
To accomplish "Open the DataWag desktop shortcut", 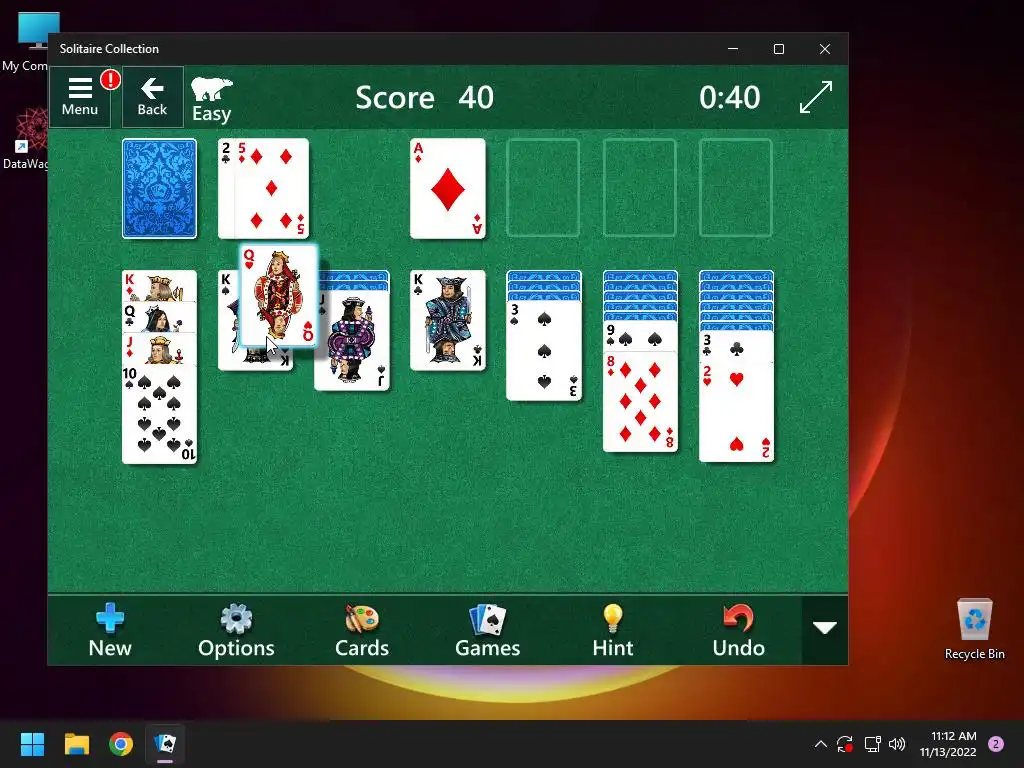I will 27,138.
